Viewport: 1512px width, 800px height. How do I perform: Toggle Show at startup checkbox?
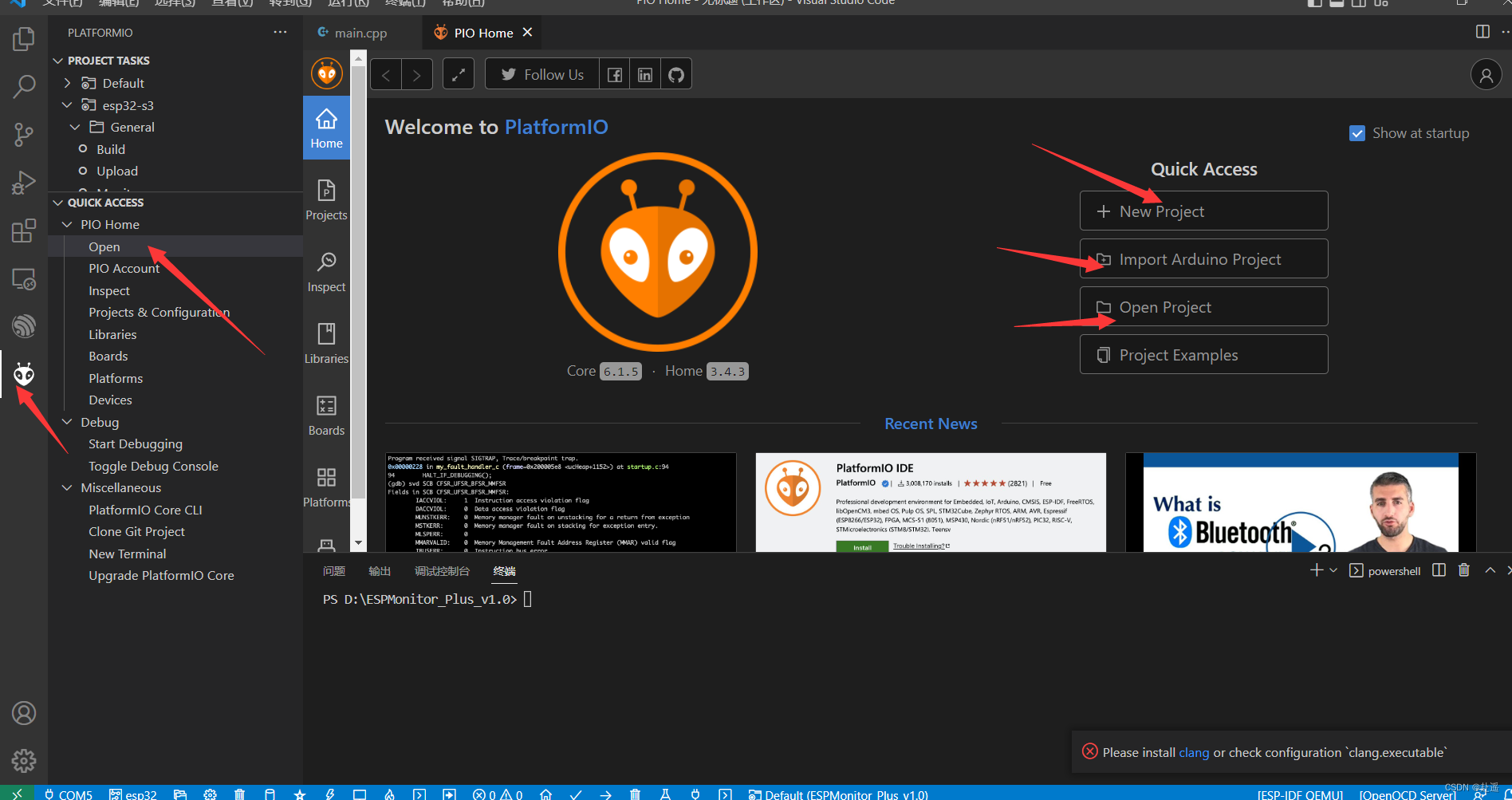(x=1356, y=133)
